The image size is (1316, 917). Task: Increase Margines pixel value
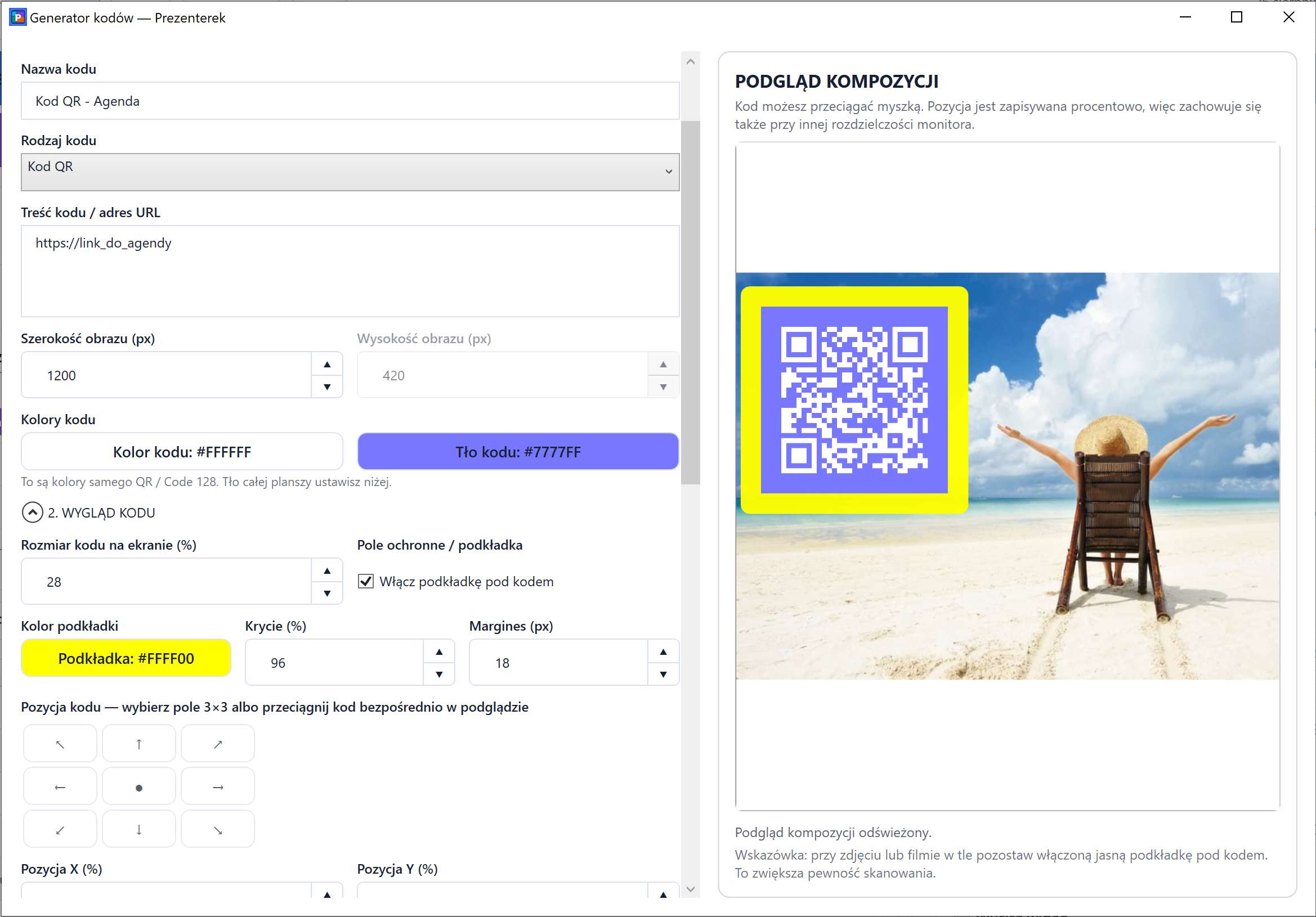coord(663,652)
